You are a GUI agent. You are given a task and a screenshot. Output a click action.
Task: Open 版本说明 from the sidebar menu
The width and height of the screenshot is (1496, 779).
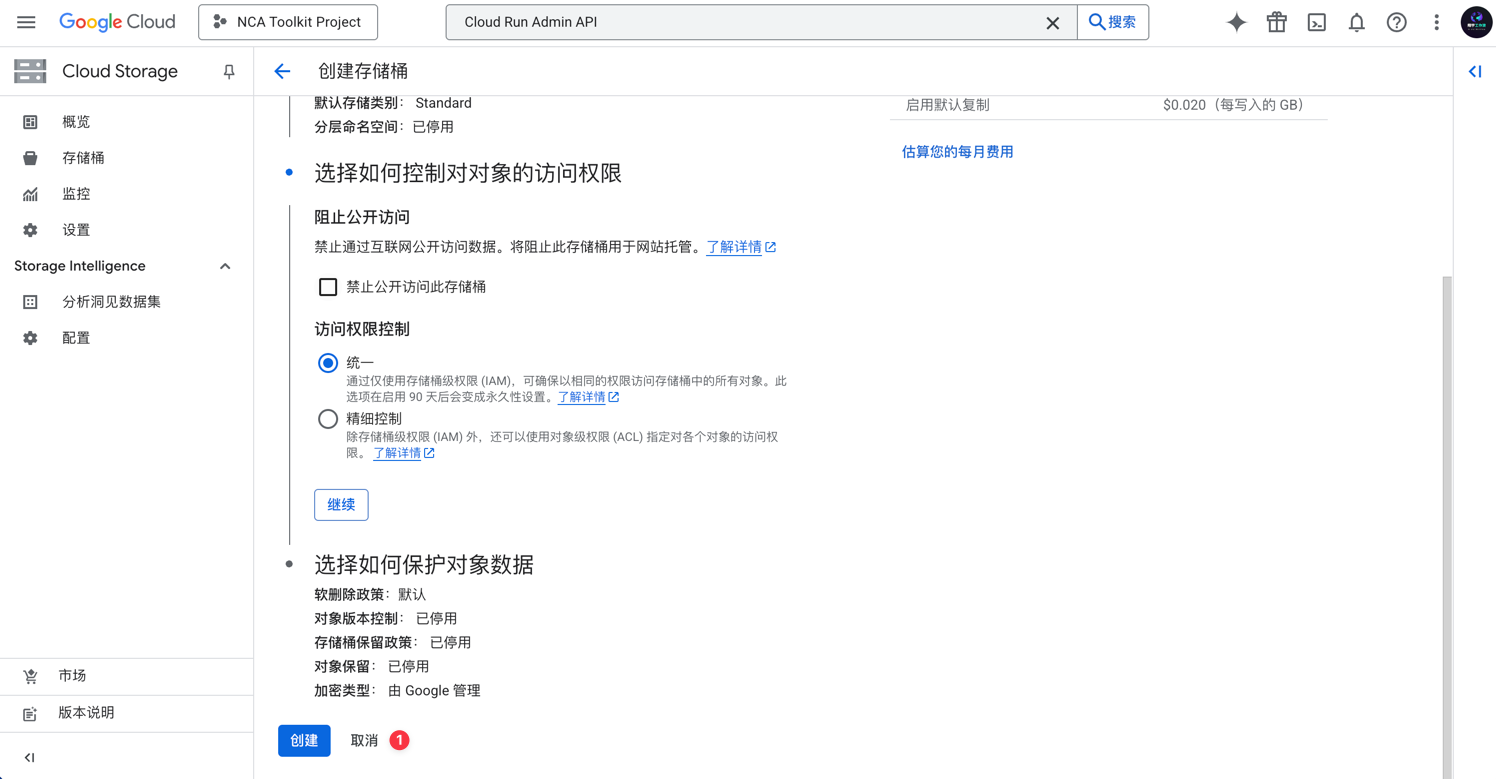point(85,713)
